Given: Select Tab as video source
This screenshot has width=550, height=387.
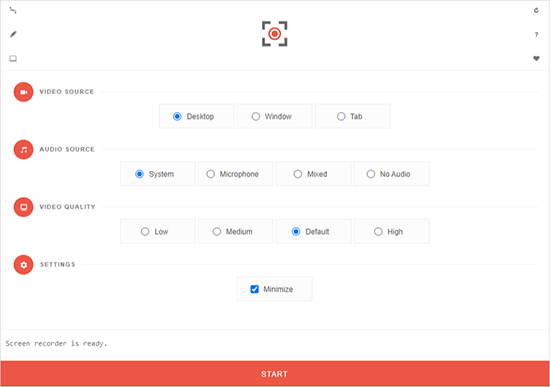Looking at the screenshot, I should coord(352,116).
